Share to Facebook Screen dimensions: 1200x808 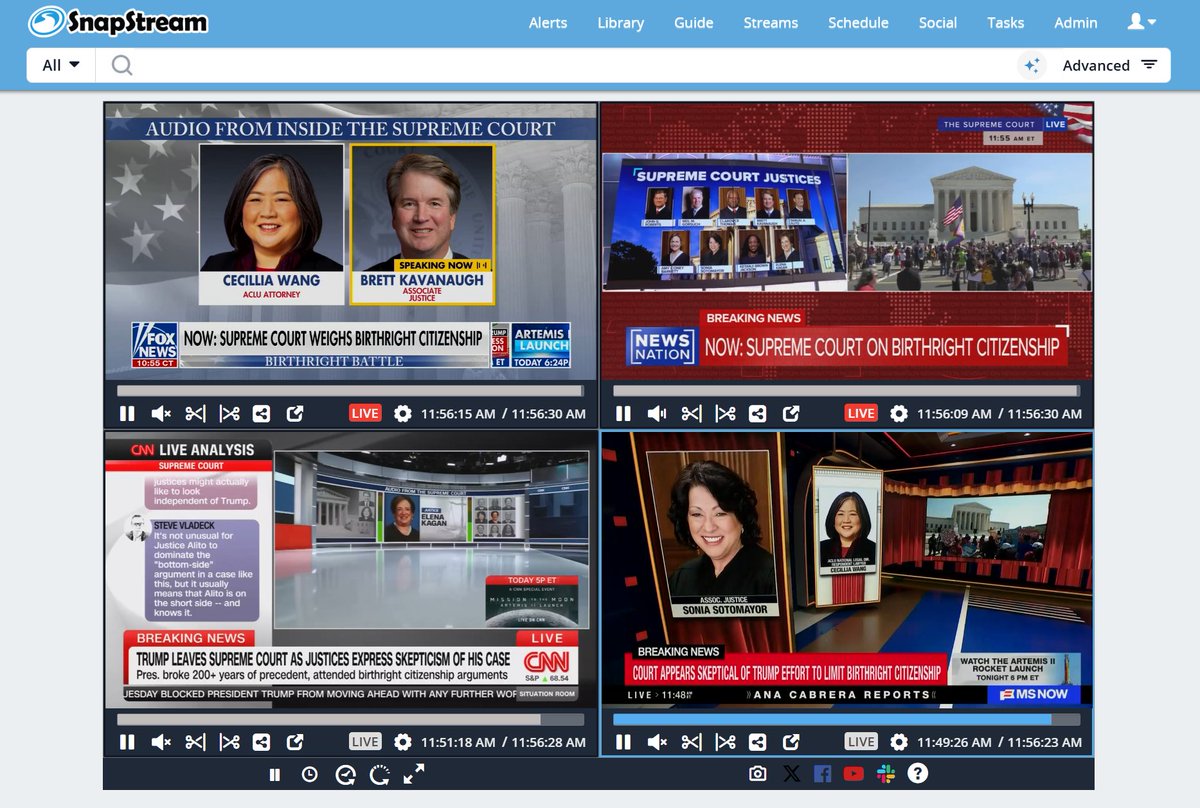823,774
